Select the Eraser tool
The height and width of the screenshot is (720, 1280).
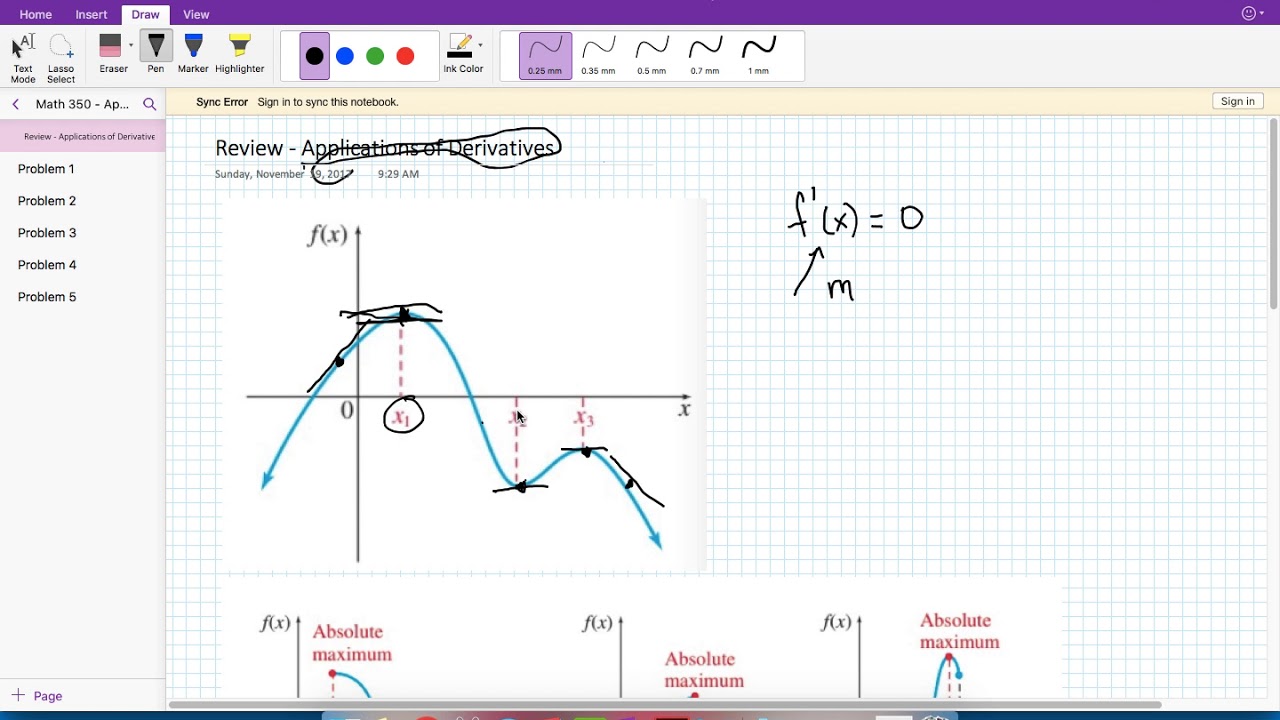111,54
